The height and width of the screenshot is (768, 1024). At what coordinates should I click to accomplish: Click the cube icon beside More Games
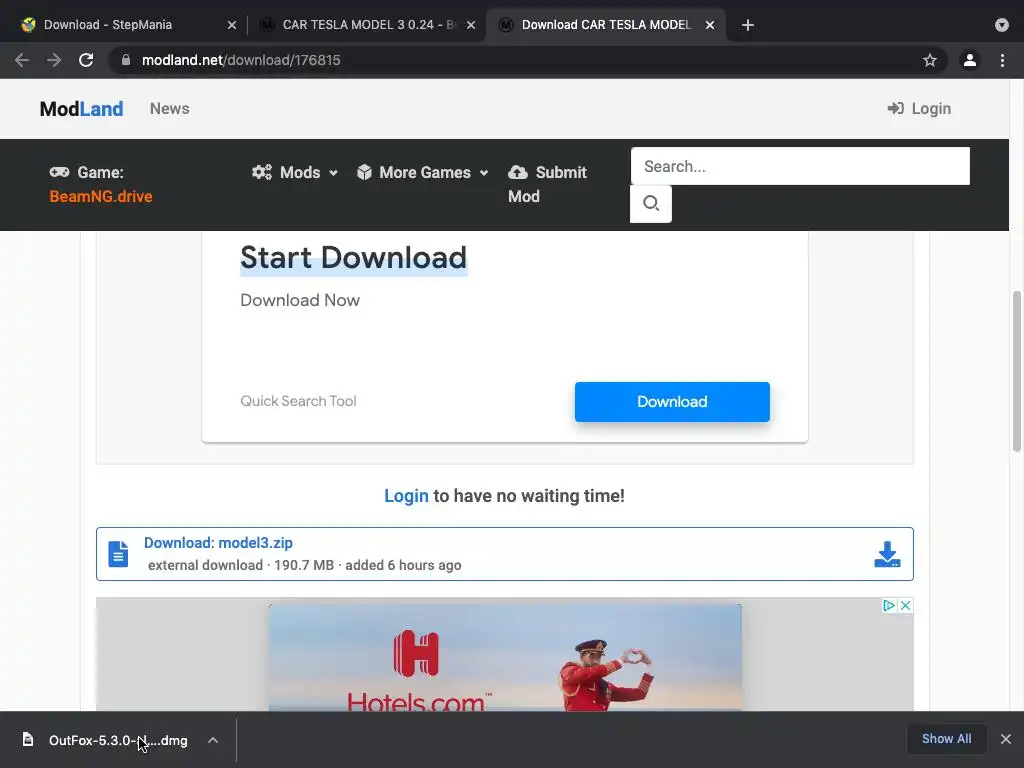click(364, 172)
